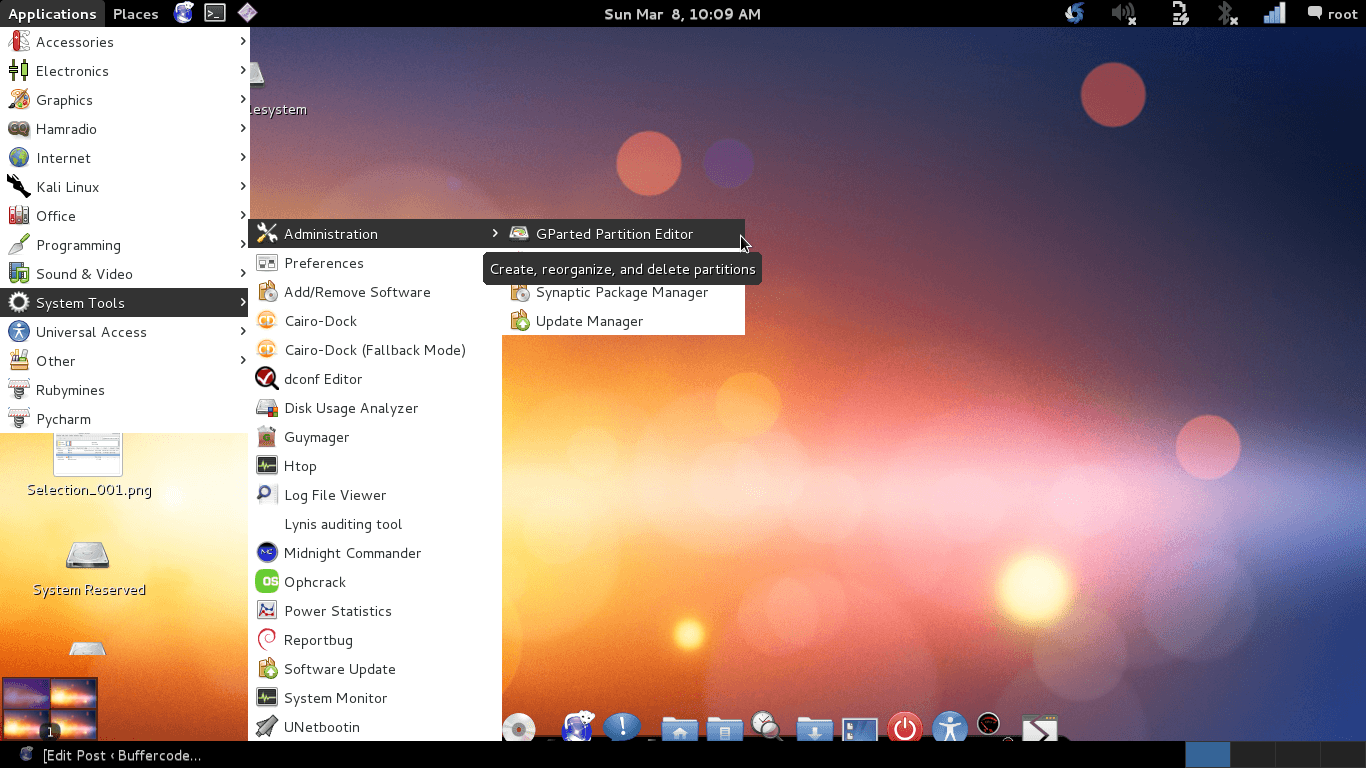Switch to the Edit Post Buffercode window
This screenshot has height=768, width=1366.
(110, 755)
